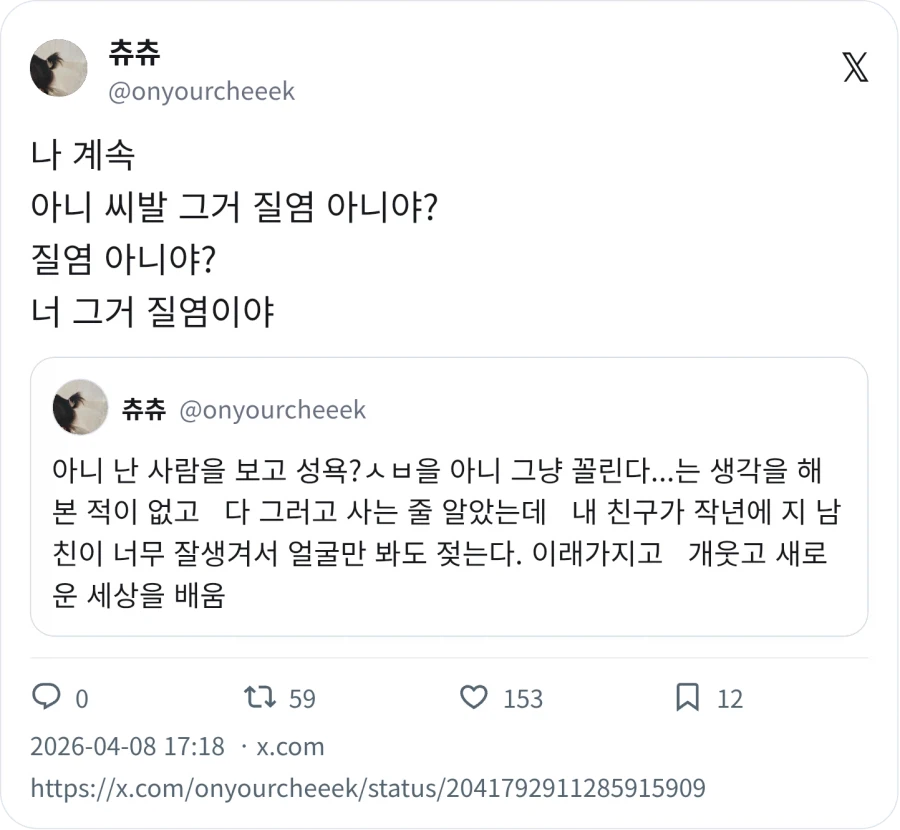Select the handle @onyourcheeek
Screen dimensions: 900x830
198,91
